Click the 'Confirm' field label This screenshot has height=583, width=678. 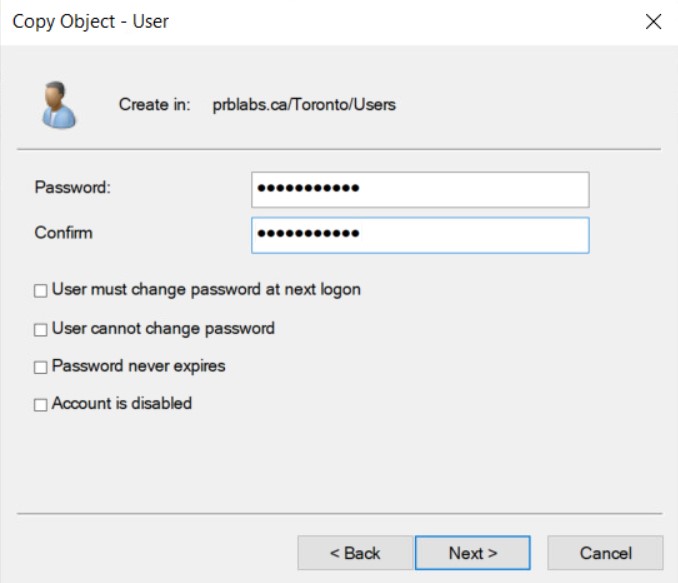(63, 233)
